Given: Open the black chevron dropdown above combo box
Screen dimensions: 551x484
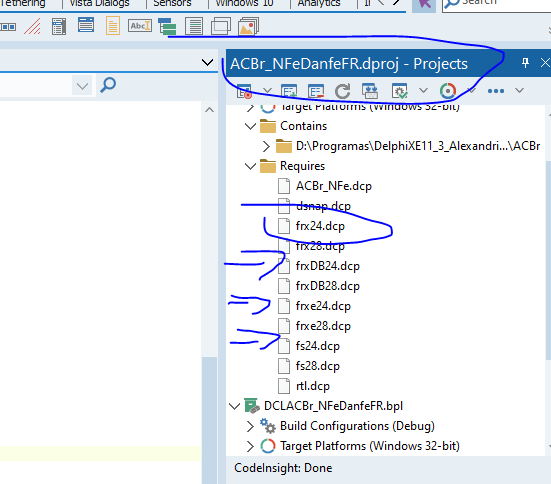Looking at the screenshot, I should 207,63.
